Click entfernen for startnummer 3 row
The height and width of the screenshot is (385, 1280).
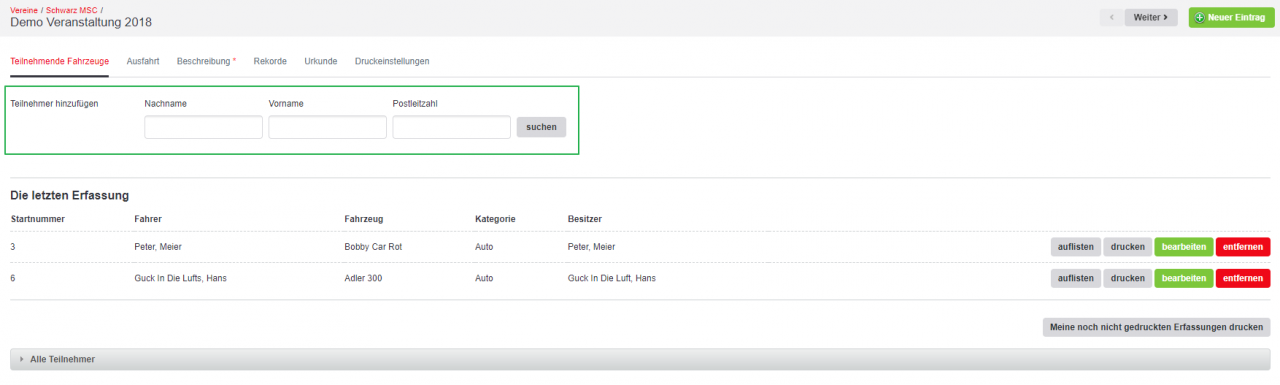pos(1243,247)
